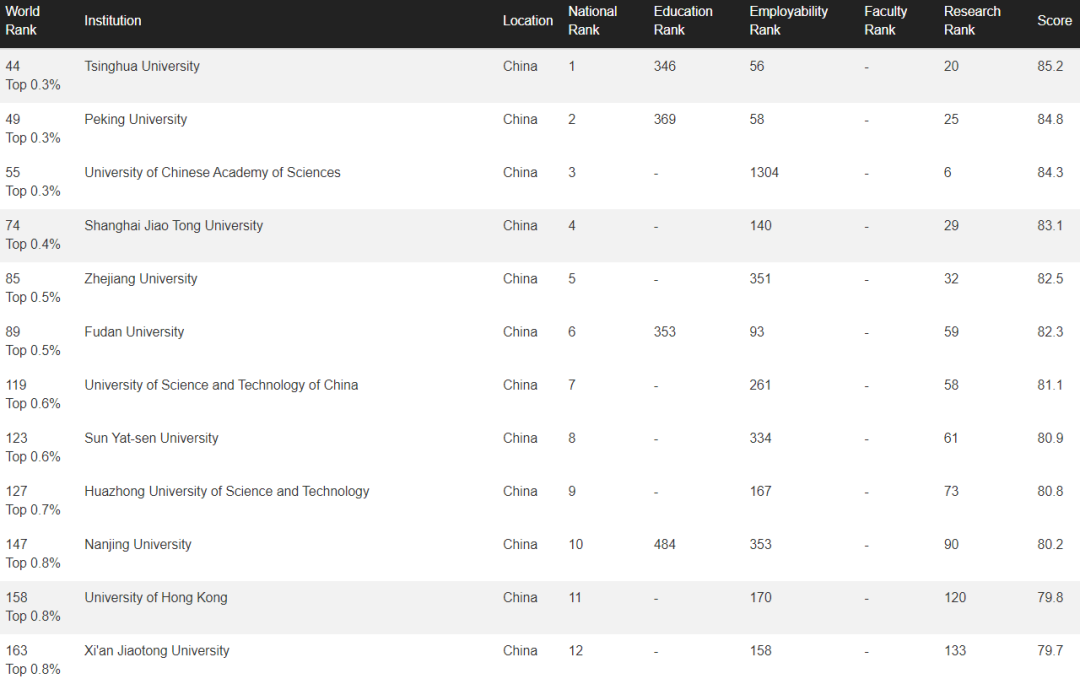Click the Employability Rank column header
This screenshot has width=1080, height=684.
click(789, 21)
